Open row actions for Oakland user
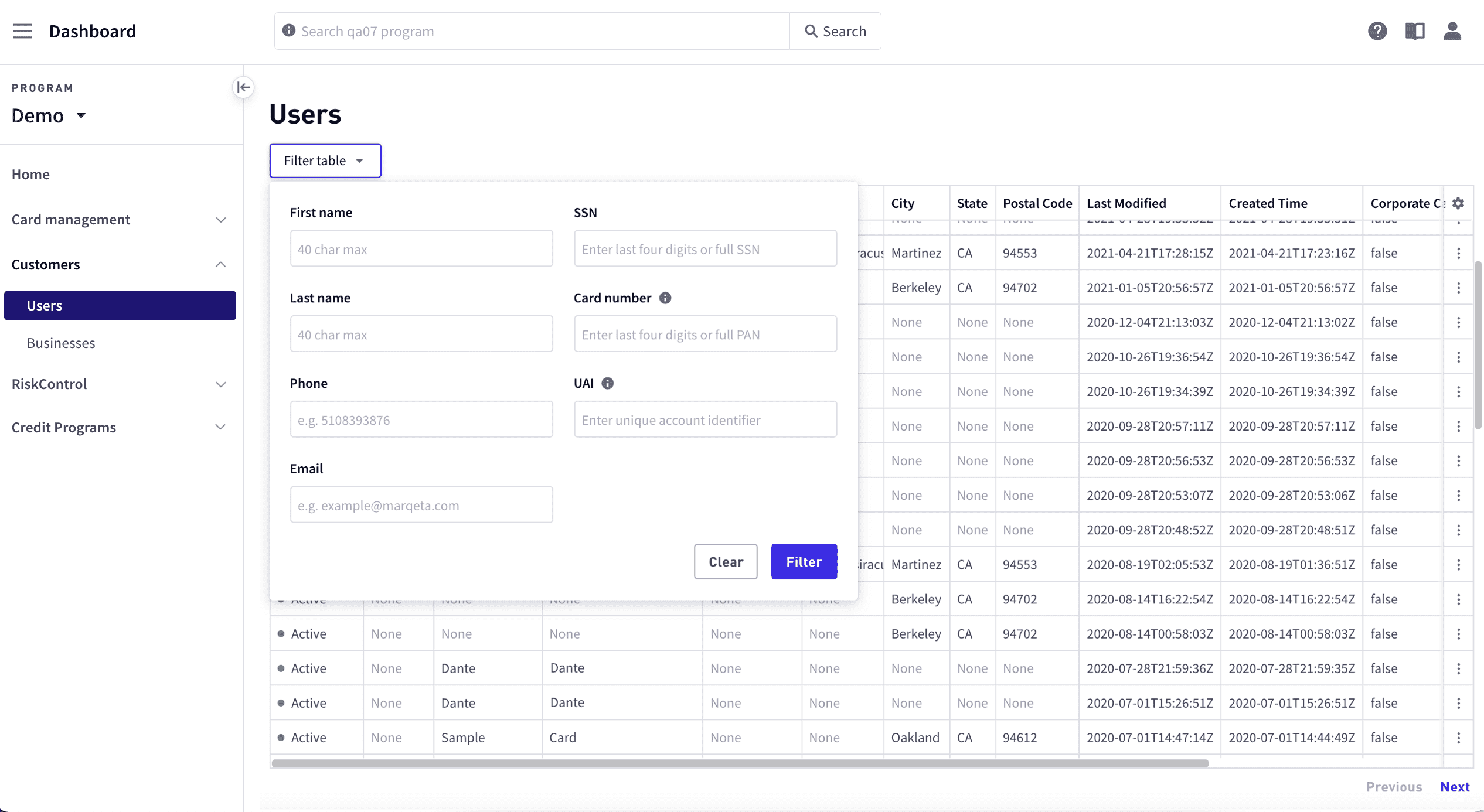This screenshot has height=812, width=1484. coord(1458,738)
